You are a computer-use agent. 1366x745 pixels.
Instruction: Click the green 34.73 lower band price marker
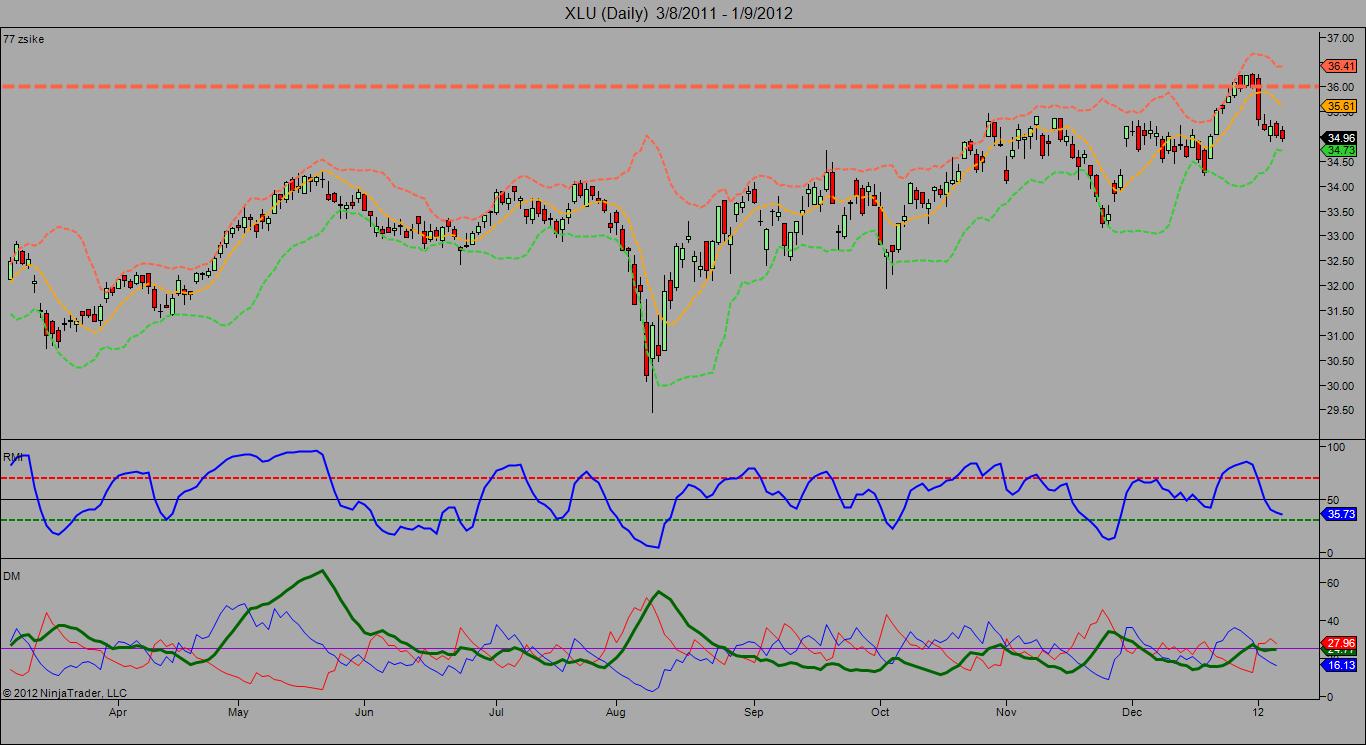coord(1341,150)
